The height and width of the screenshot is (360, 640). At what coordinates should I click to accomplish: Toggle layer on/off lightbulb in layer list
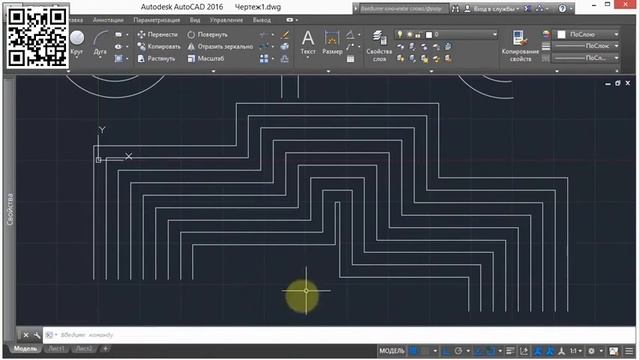400,35
